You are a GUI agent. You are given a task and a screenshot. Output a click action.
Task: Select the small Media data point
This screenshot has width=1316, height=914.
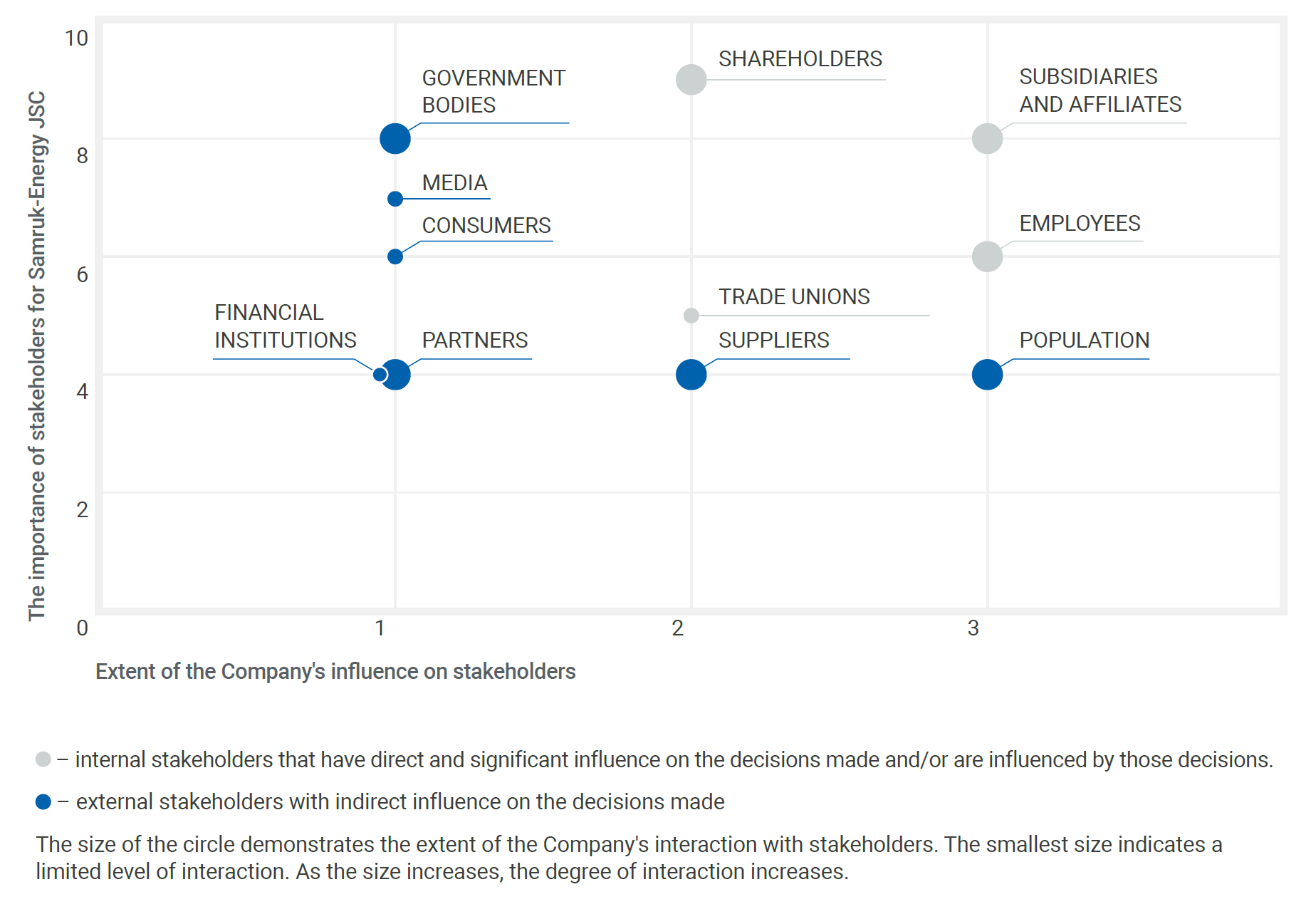point(395,199)
